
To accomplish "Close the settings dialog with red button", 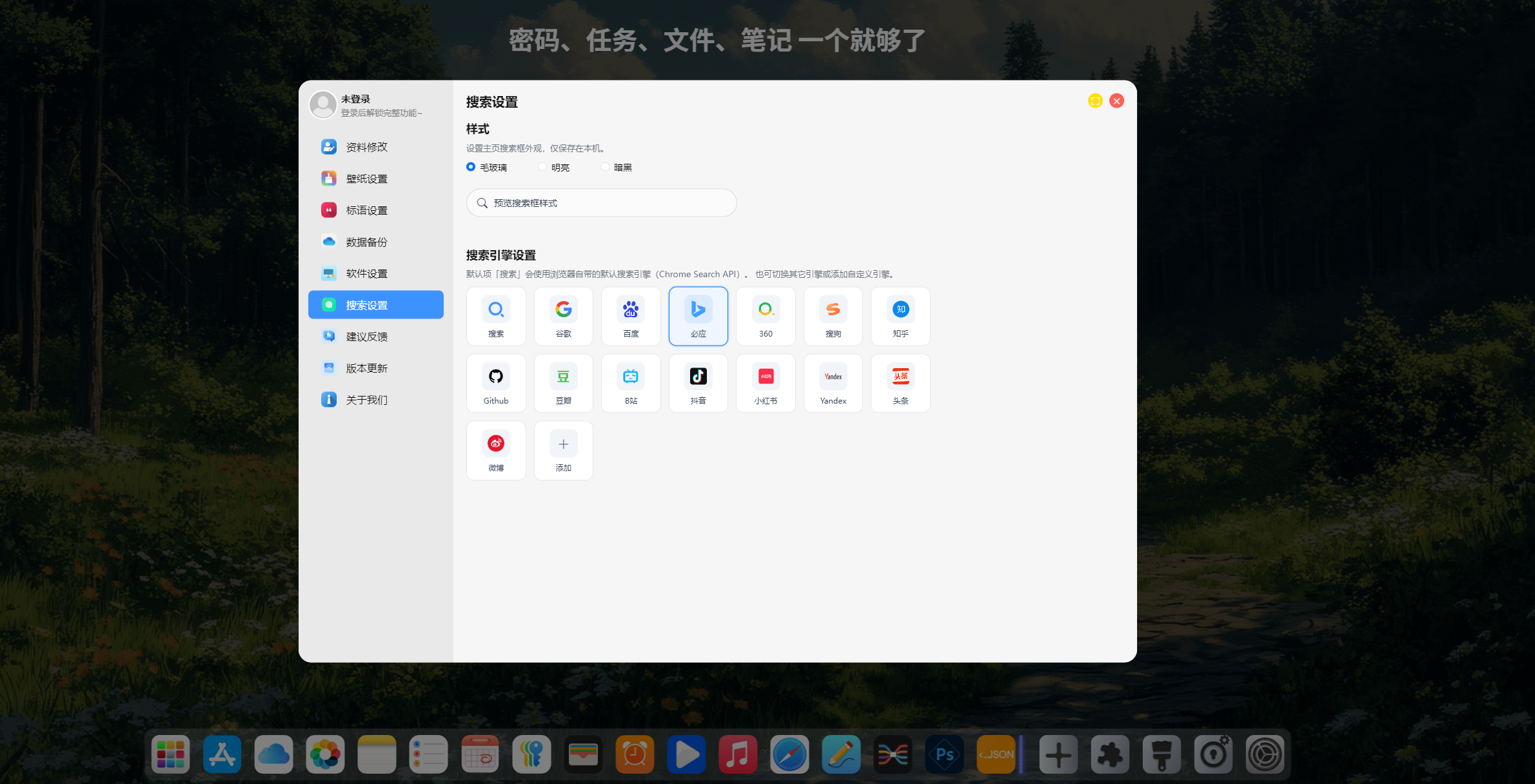I will [x=1116, y=101].
